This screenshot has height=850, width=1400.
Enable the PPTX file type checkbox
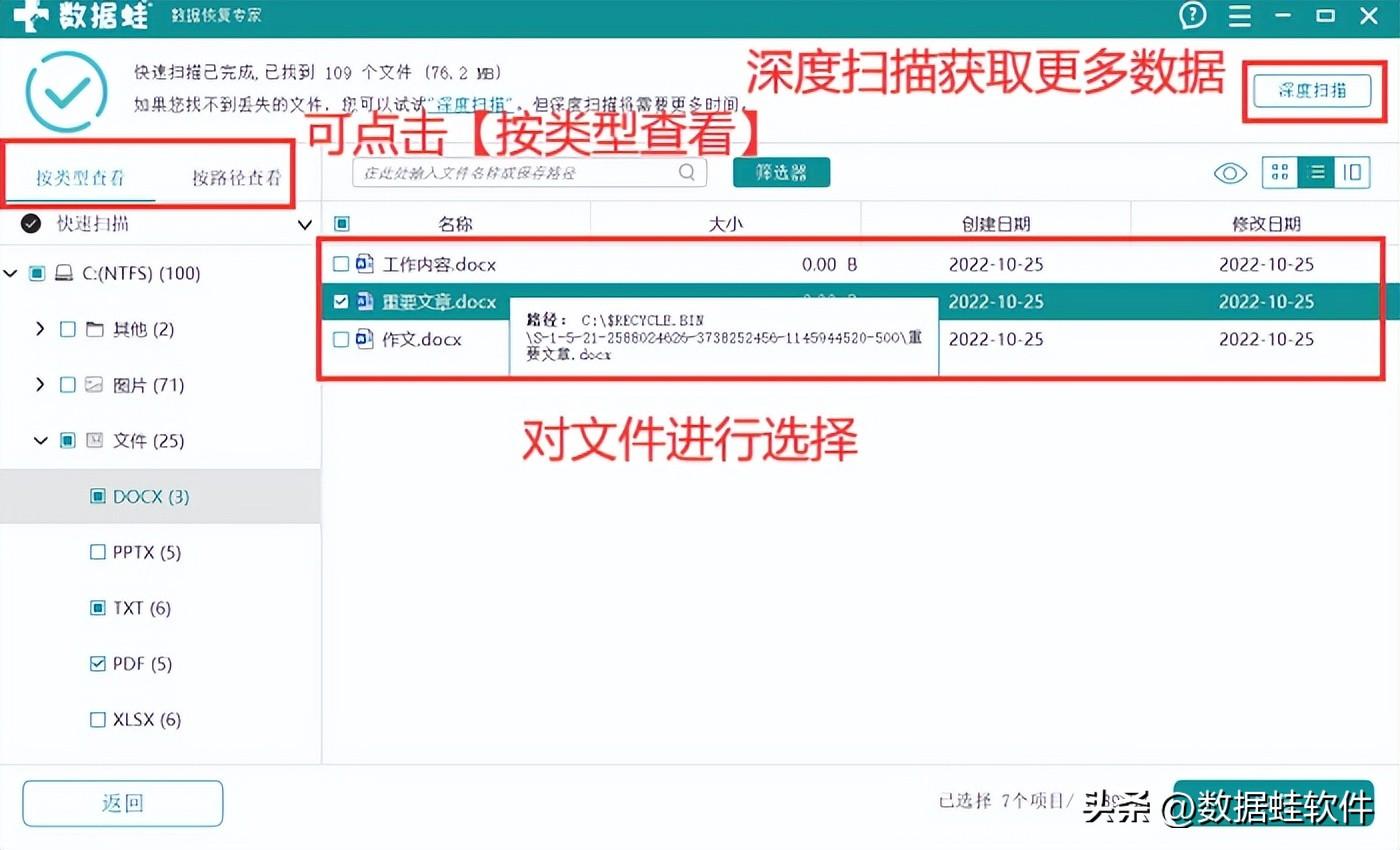tap(98, 552)
